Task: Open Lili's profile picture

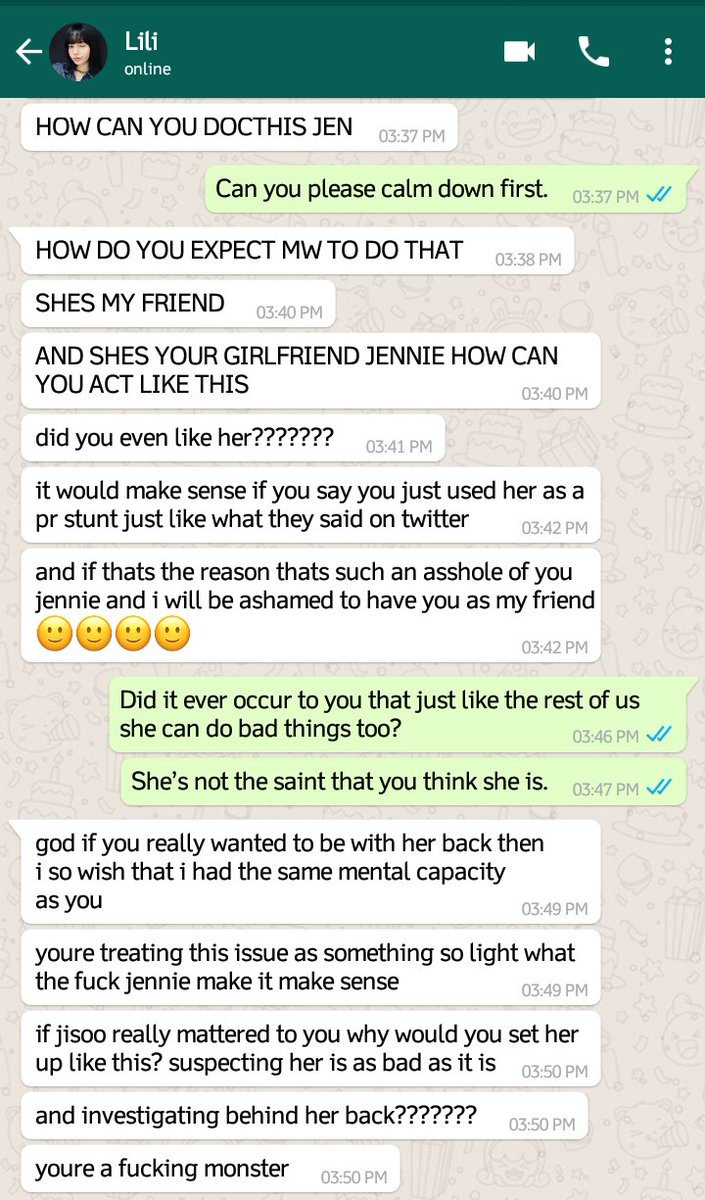Action: tap(78, 52)
